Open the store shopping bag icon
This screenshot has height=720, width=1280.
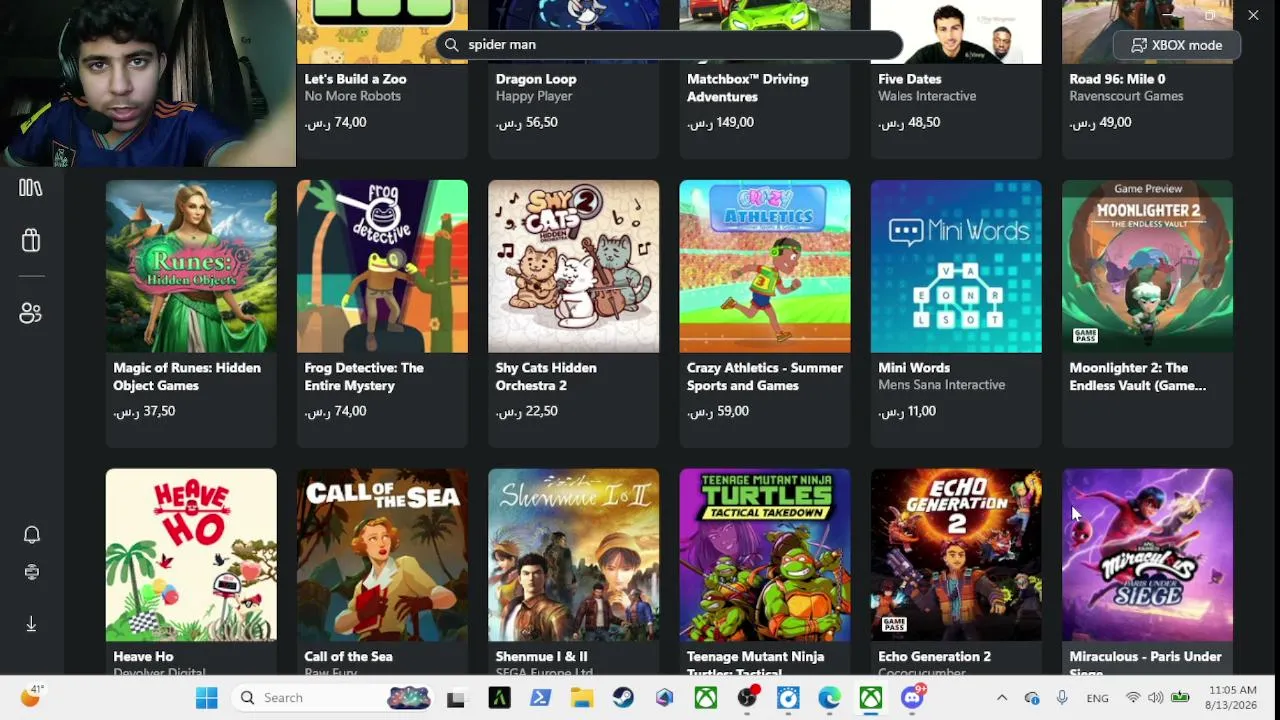pyautogui.click(x=31, y=240)
